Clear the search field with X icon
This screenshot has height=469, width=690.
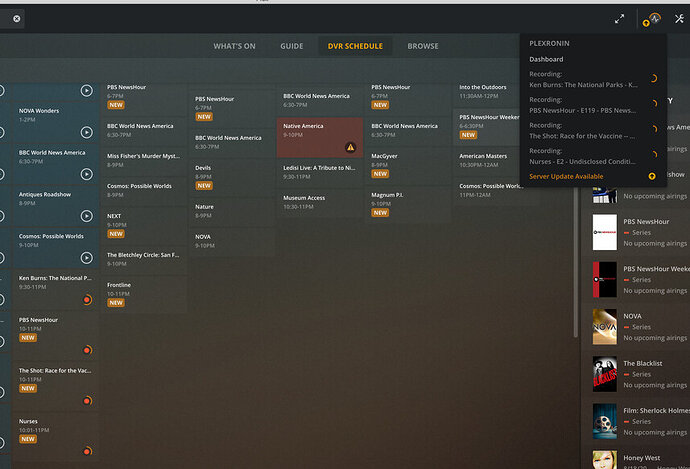[x=16, y=18]
